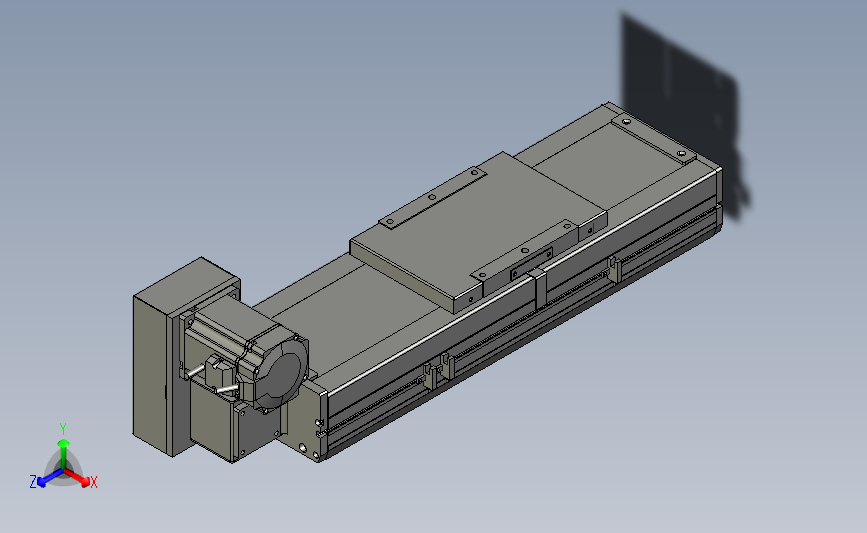The image size is (867, 533).
Task: Select the three-hole mounting strip behind the carriage
Action: [432, 197]
